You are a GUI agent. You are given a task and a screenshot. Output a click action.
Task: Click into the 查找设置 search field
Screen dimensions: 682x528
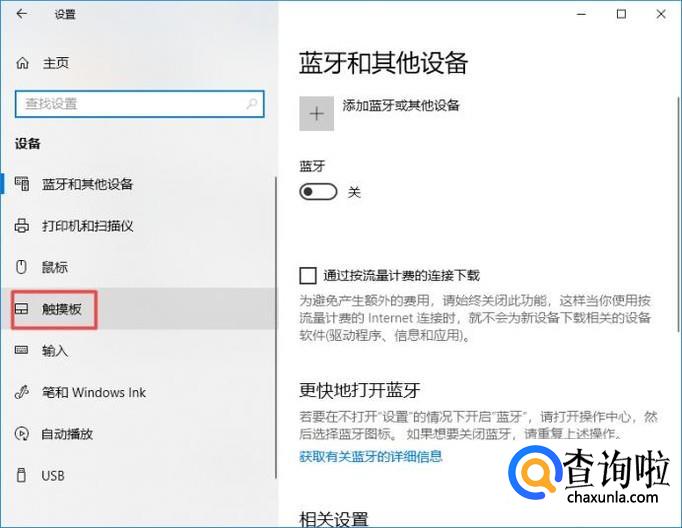click(x=140, y=104)
